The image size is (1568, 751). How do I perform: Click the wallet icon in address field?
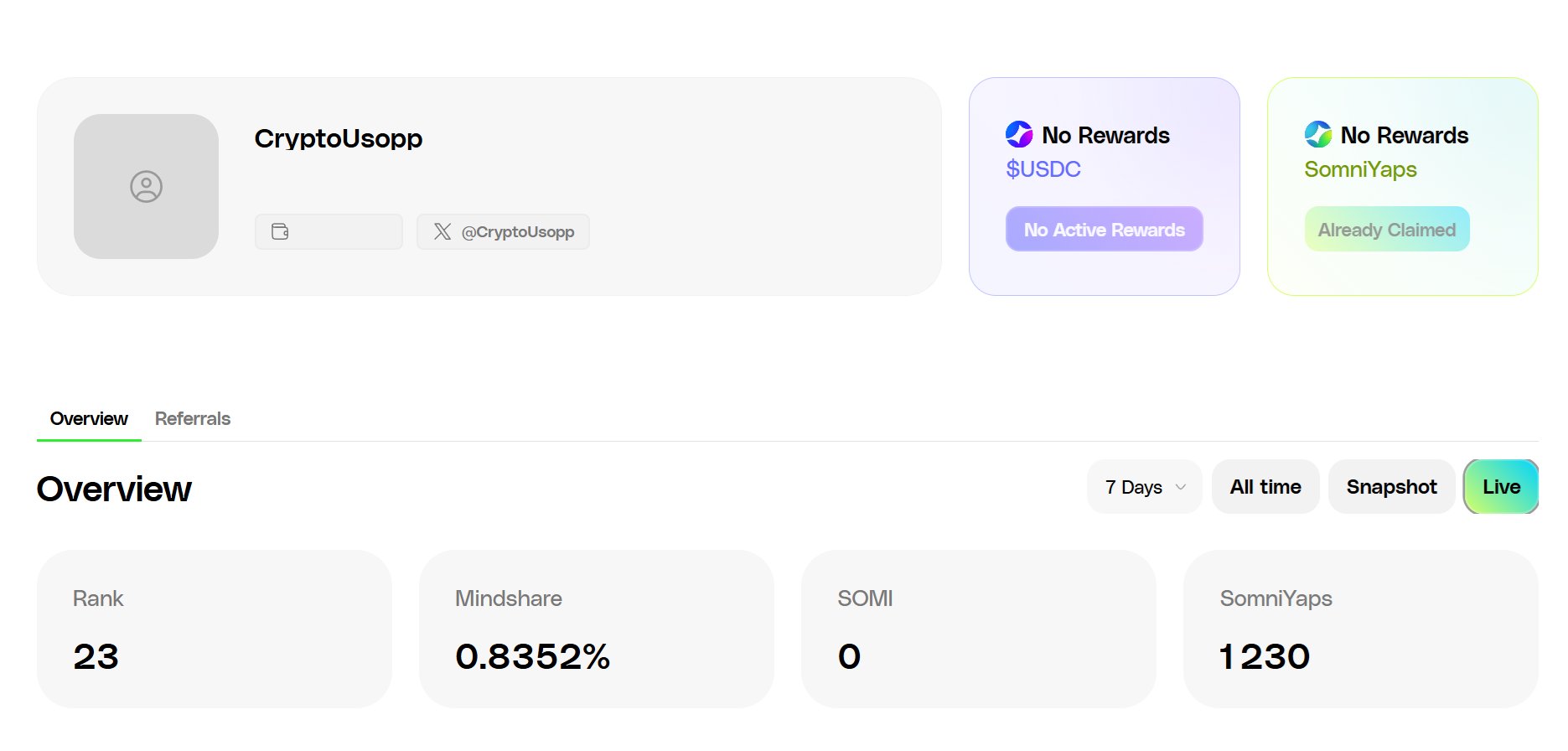(x=280, y=231)
